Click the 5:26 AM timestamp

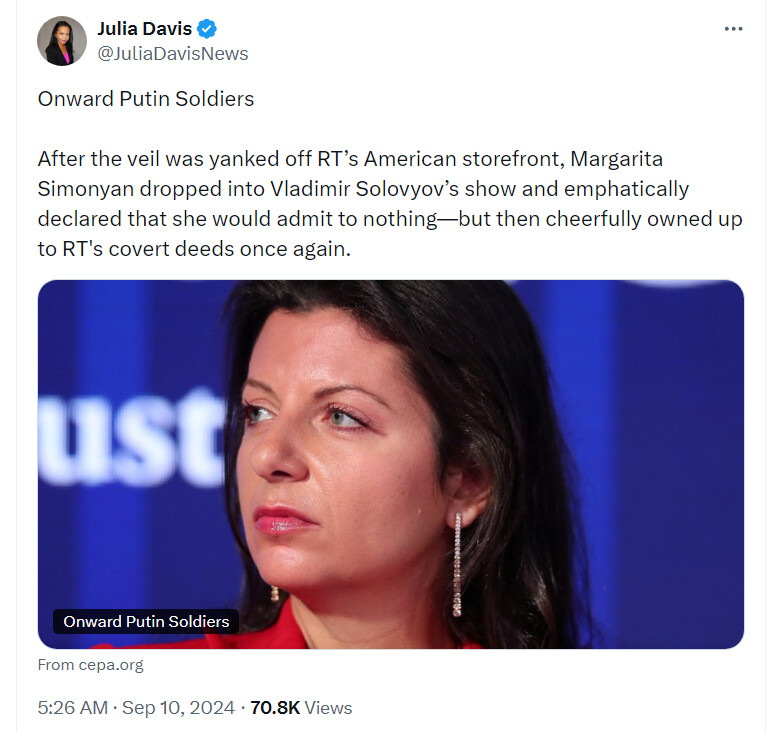73,708
